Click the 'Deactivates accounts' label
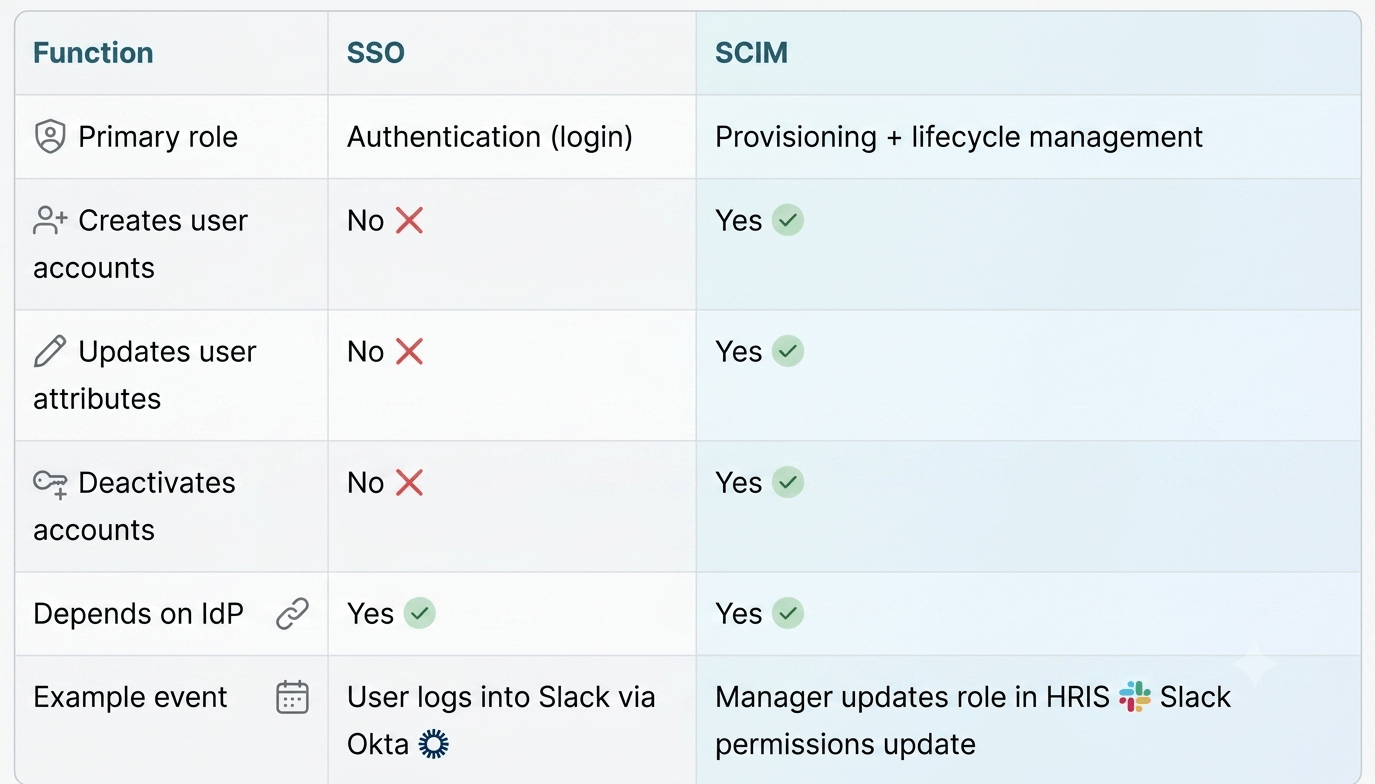This screenshot has width=1375, height=784. (x=135, y=506)
